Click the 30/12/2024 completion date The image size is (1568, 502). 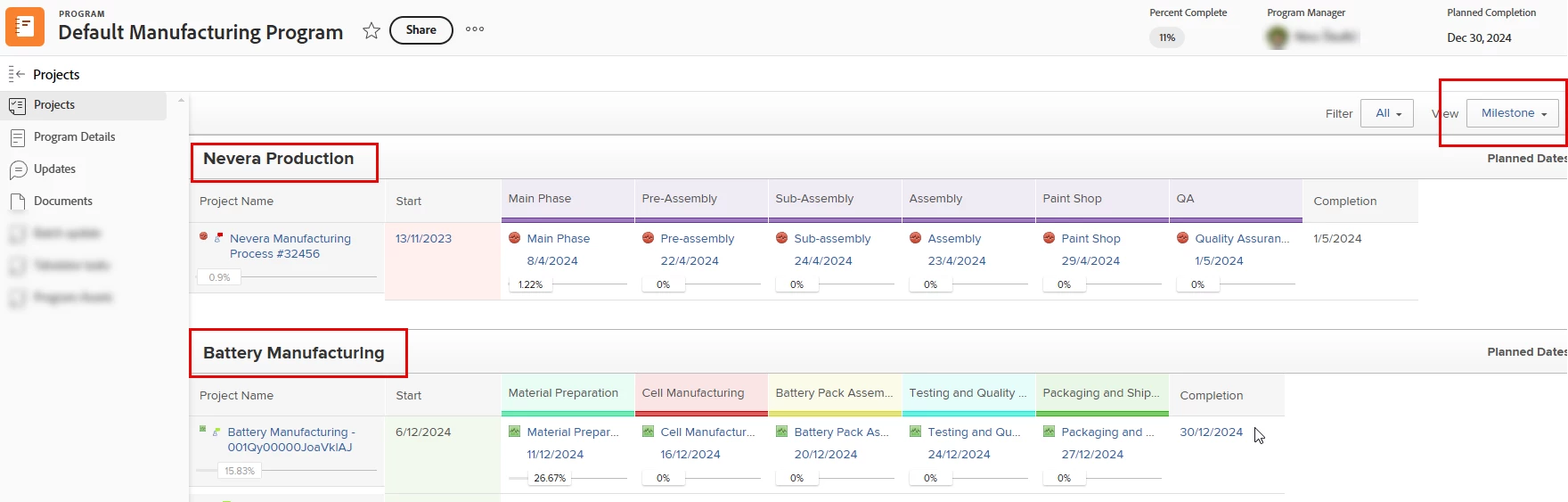tap(1211, 432)
